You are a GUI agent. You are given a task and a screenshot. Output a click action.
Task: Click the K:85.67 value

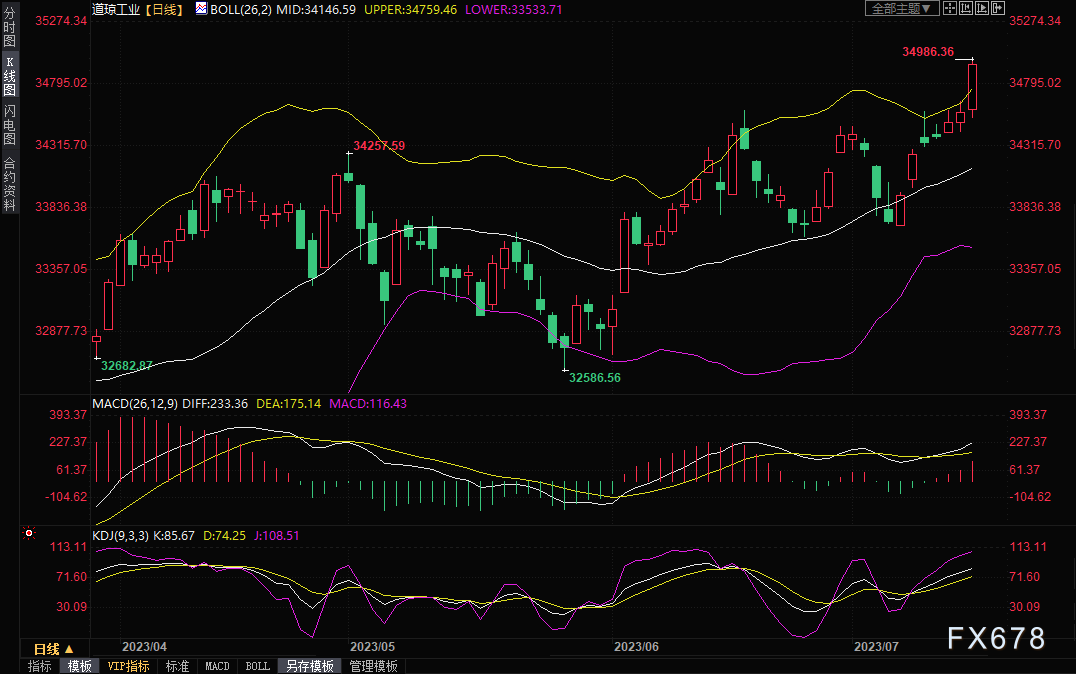(x=174, y=535)
